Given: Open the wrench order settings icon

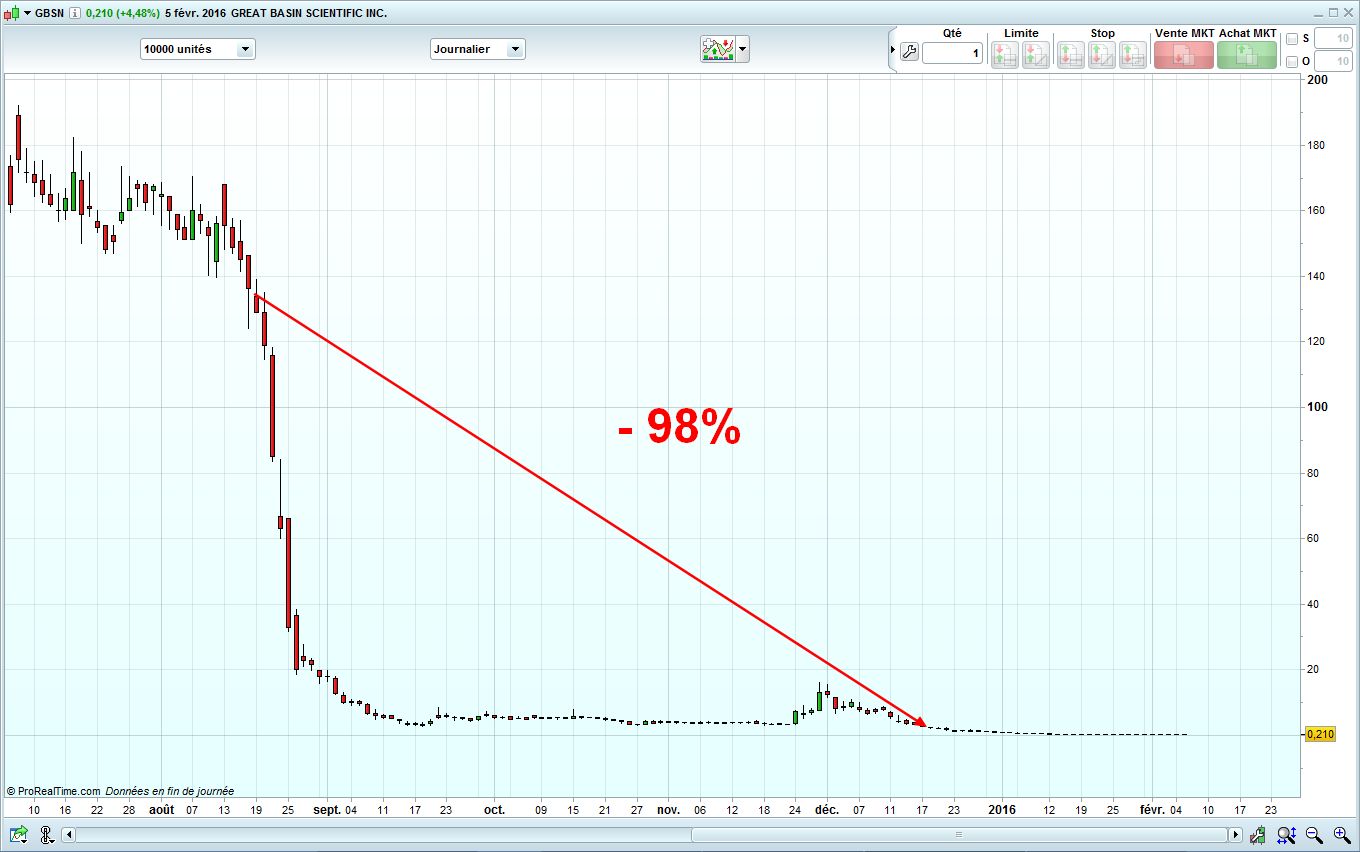Looking at the screenshot, I should pos(909,52).
